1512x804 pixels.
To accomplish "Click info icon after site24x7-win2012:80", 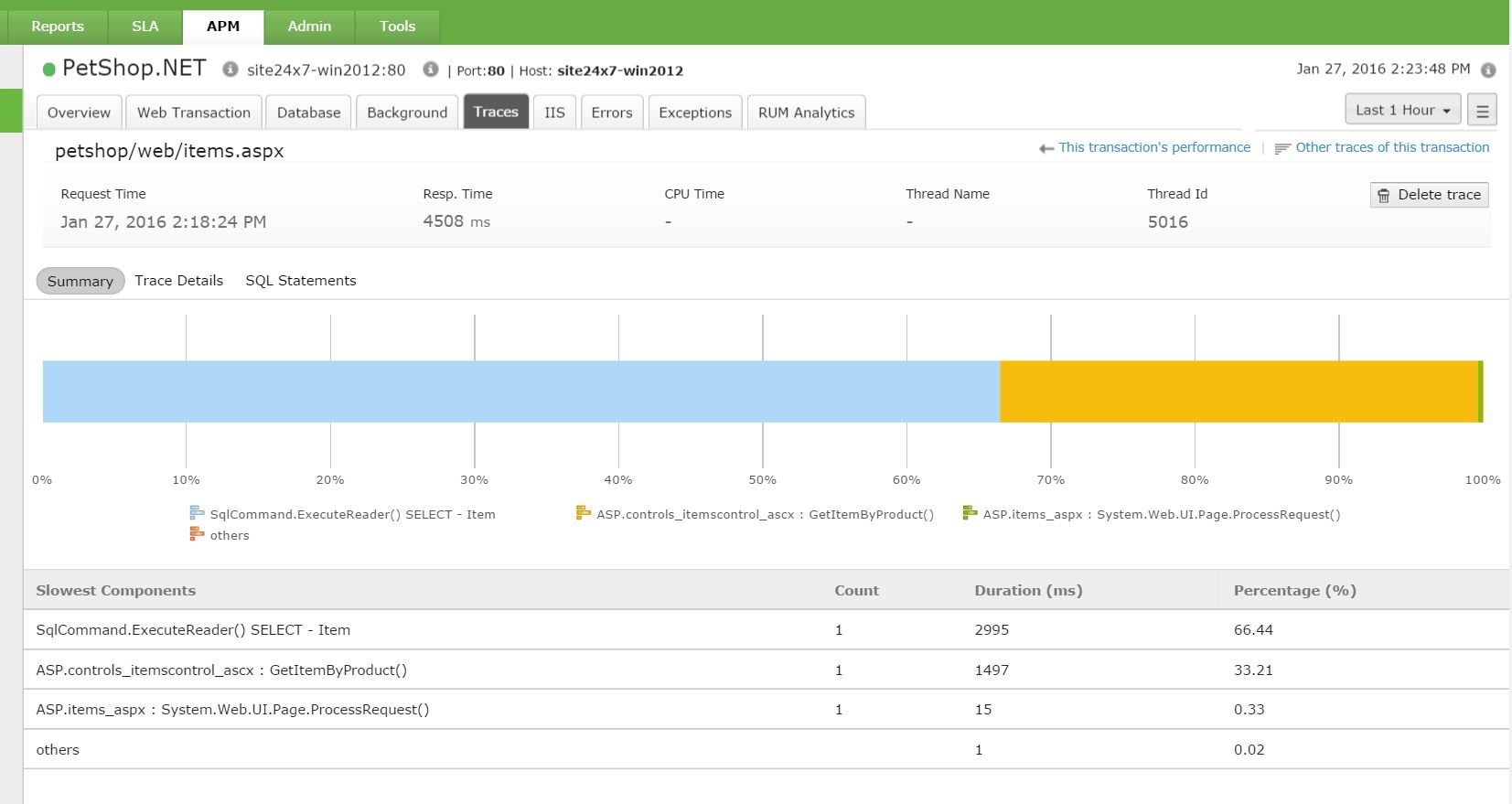I will point(431,70).
